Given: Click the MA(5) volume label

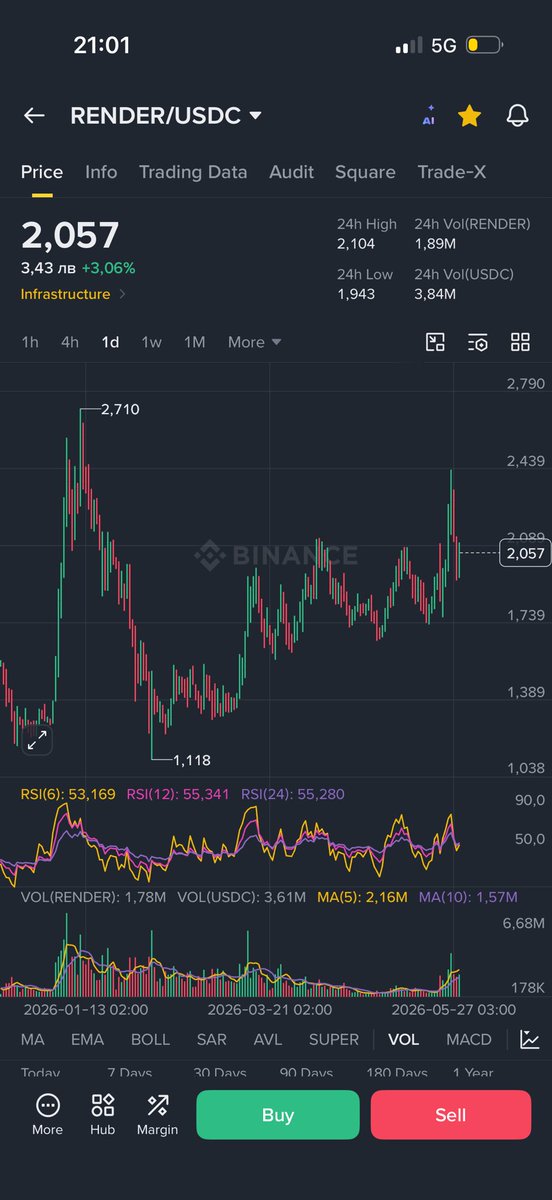Looking at the screenshot, I should 362,898.
